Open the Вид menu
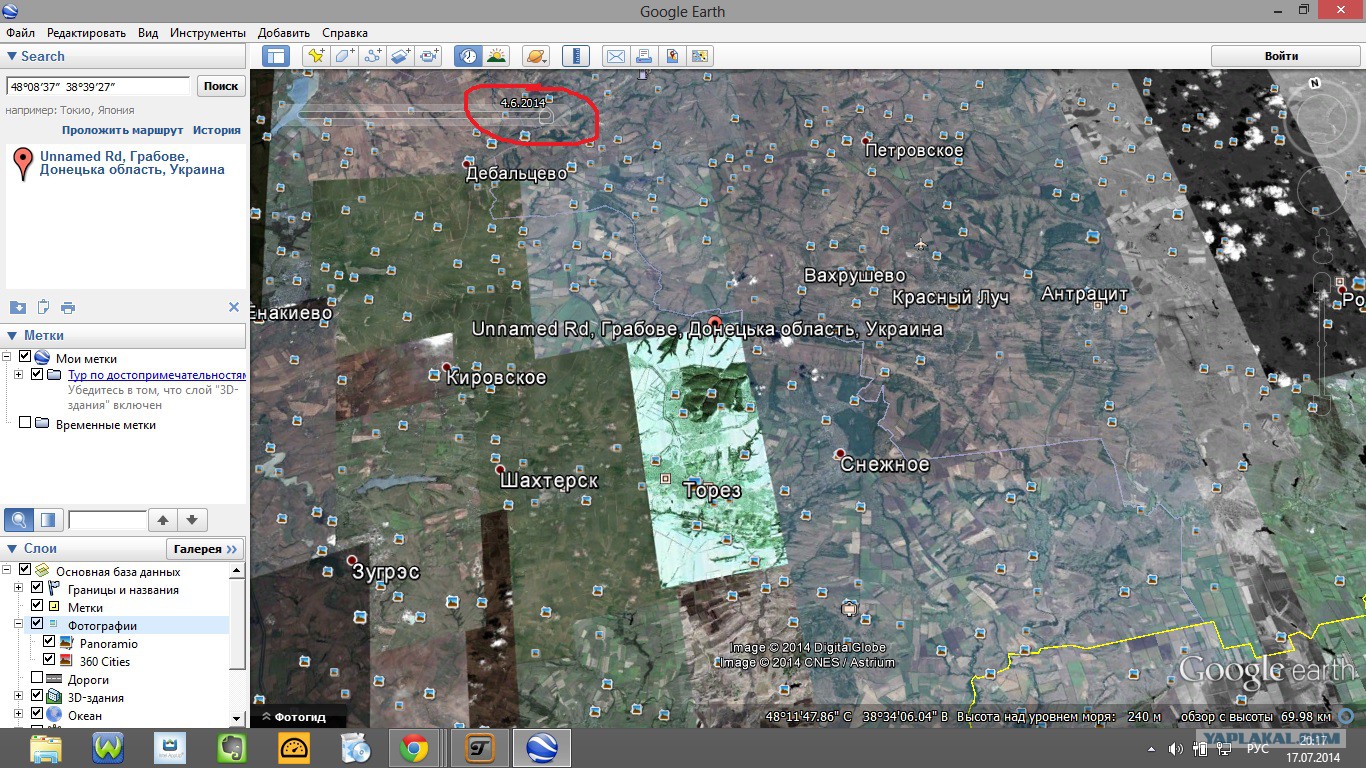Viewport: 1366px width, 768px height. tap(148, 33)
